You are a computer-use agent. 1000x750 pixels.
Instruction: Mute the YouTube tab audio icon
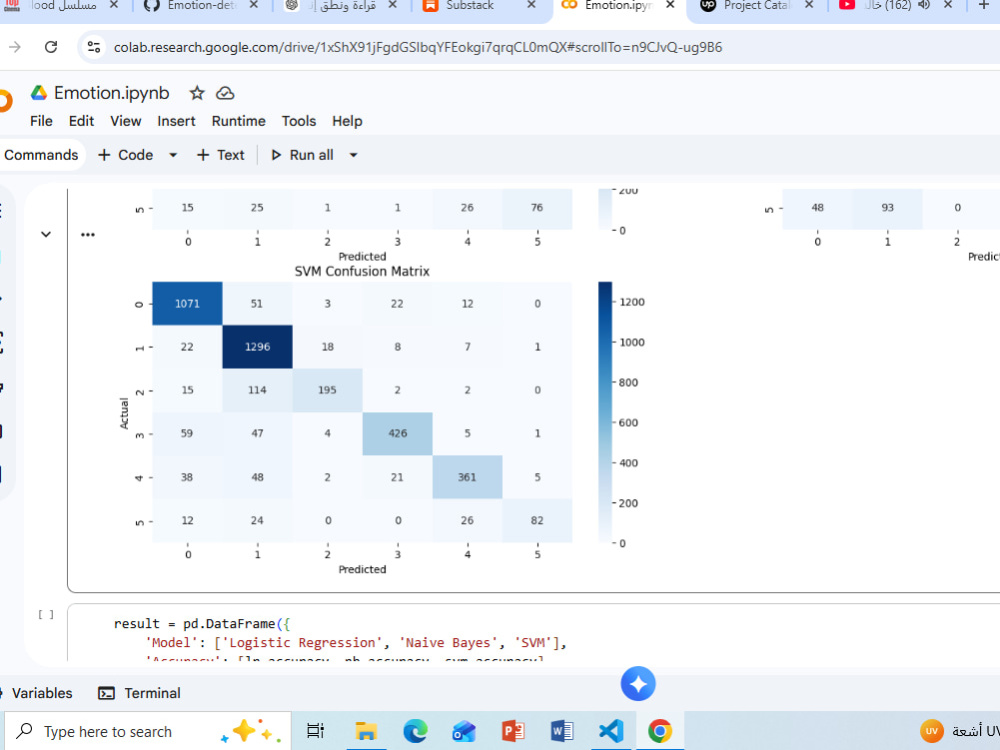pyautogui.click(x=923, y=5)
